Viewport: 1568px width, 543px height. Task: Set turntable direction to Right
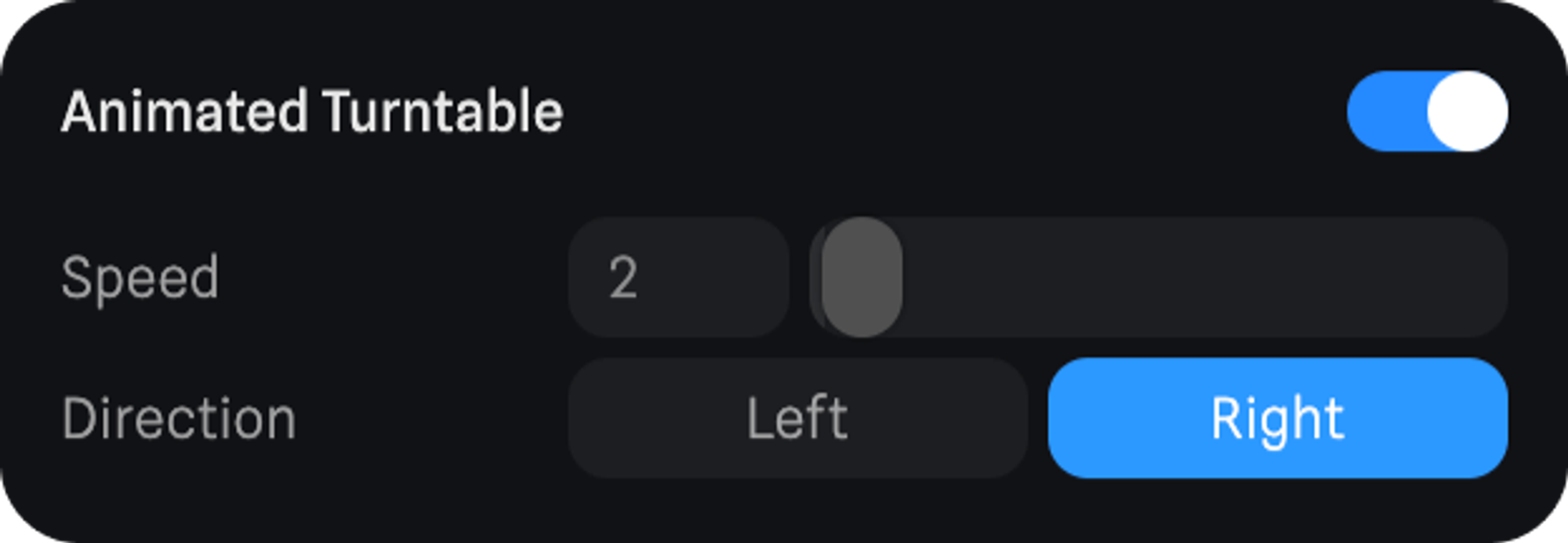click(x=1277, y=418)
